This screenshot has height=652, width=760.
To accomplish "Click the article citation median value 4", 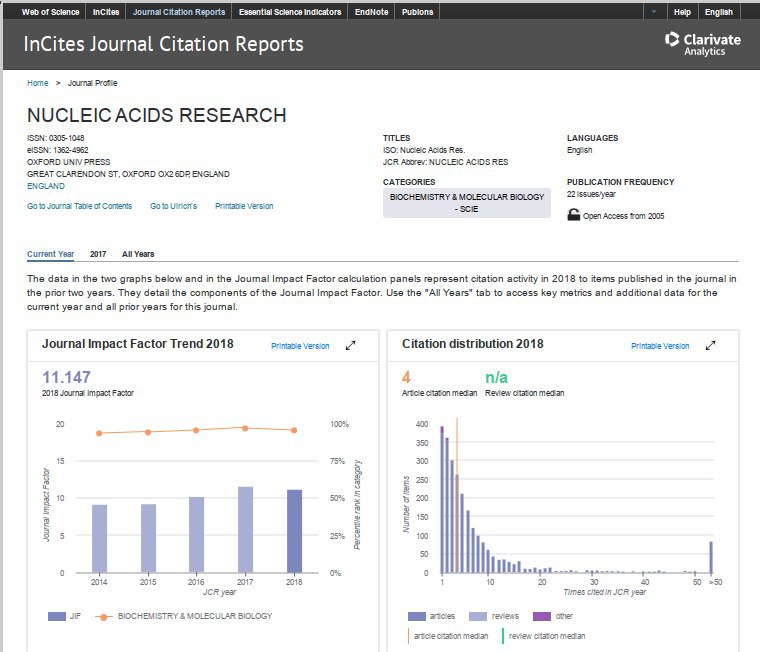I will coord(406,377).
